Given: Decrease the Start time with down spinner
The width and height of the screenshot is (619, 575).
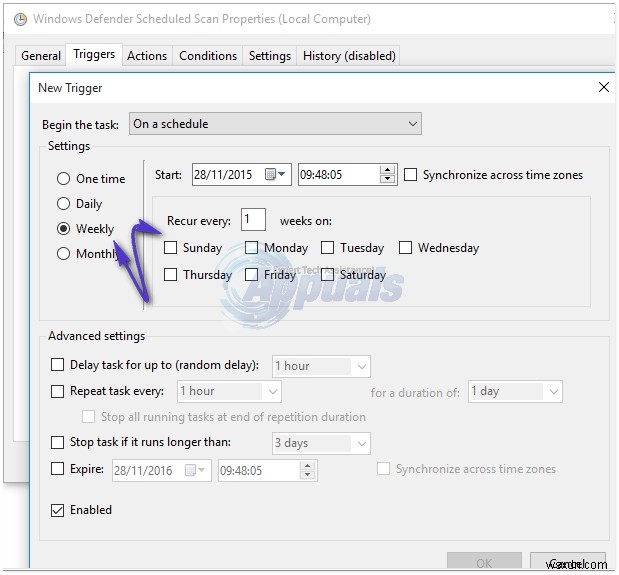Looking at the screenshot, I should [387, 179].
